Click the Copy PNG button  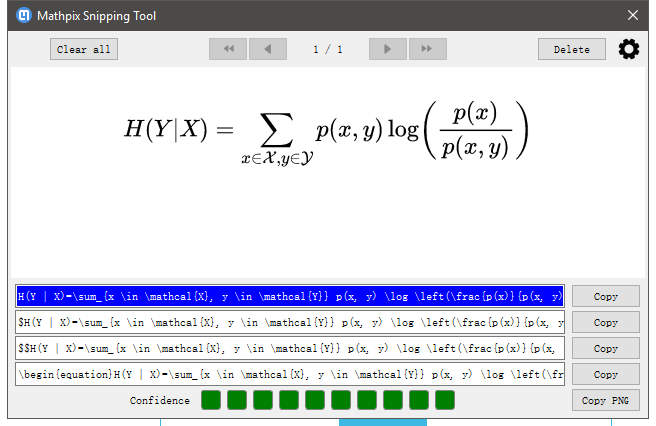606,400
